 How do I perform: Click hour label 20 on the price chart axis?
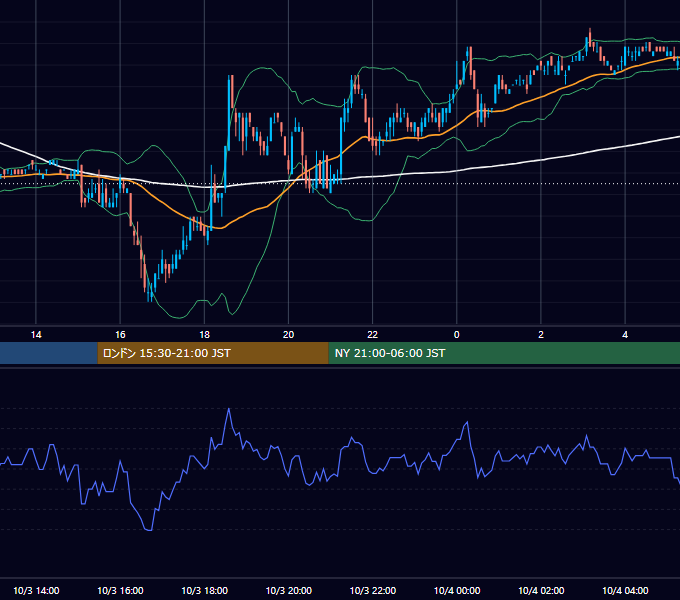(288, 335)
